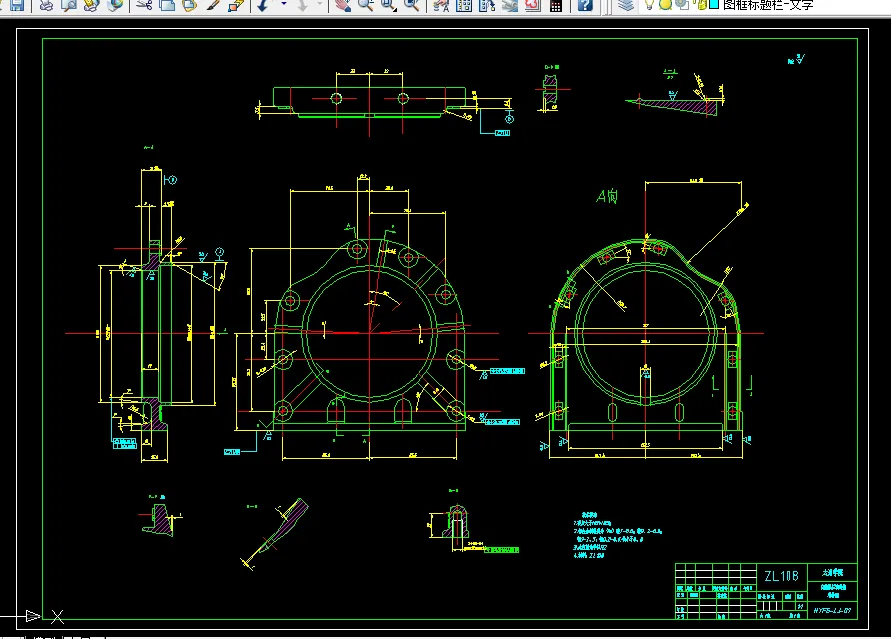Click the Paste from clipboard icon
Viewport: 891px width, 639px height.
190,5
